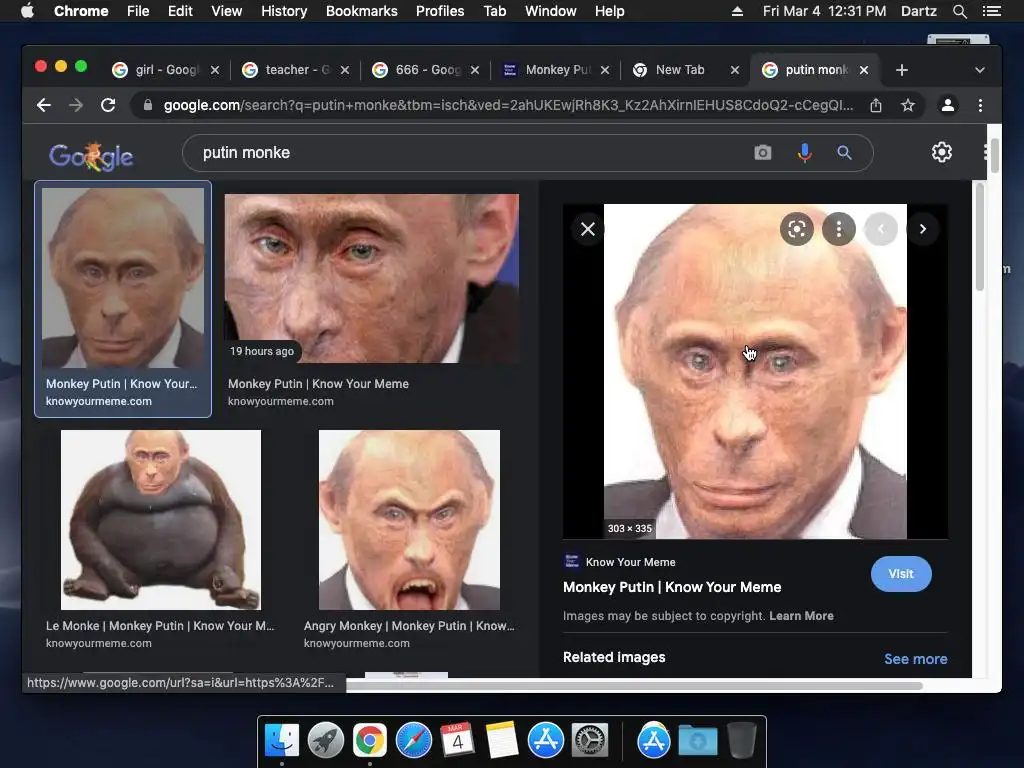
Task: Open the 19 hours ago close-up thumbnail
Action: [372, 278]
